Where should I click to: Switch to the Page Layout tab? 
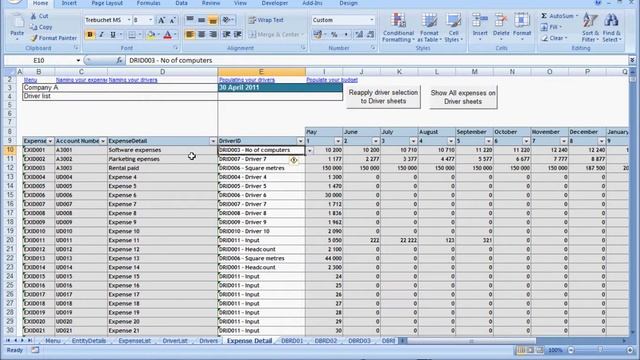coord(107,3)
